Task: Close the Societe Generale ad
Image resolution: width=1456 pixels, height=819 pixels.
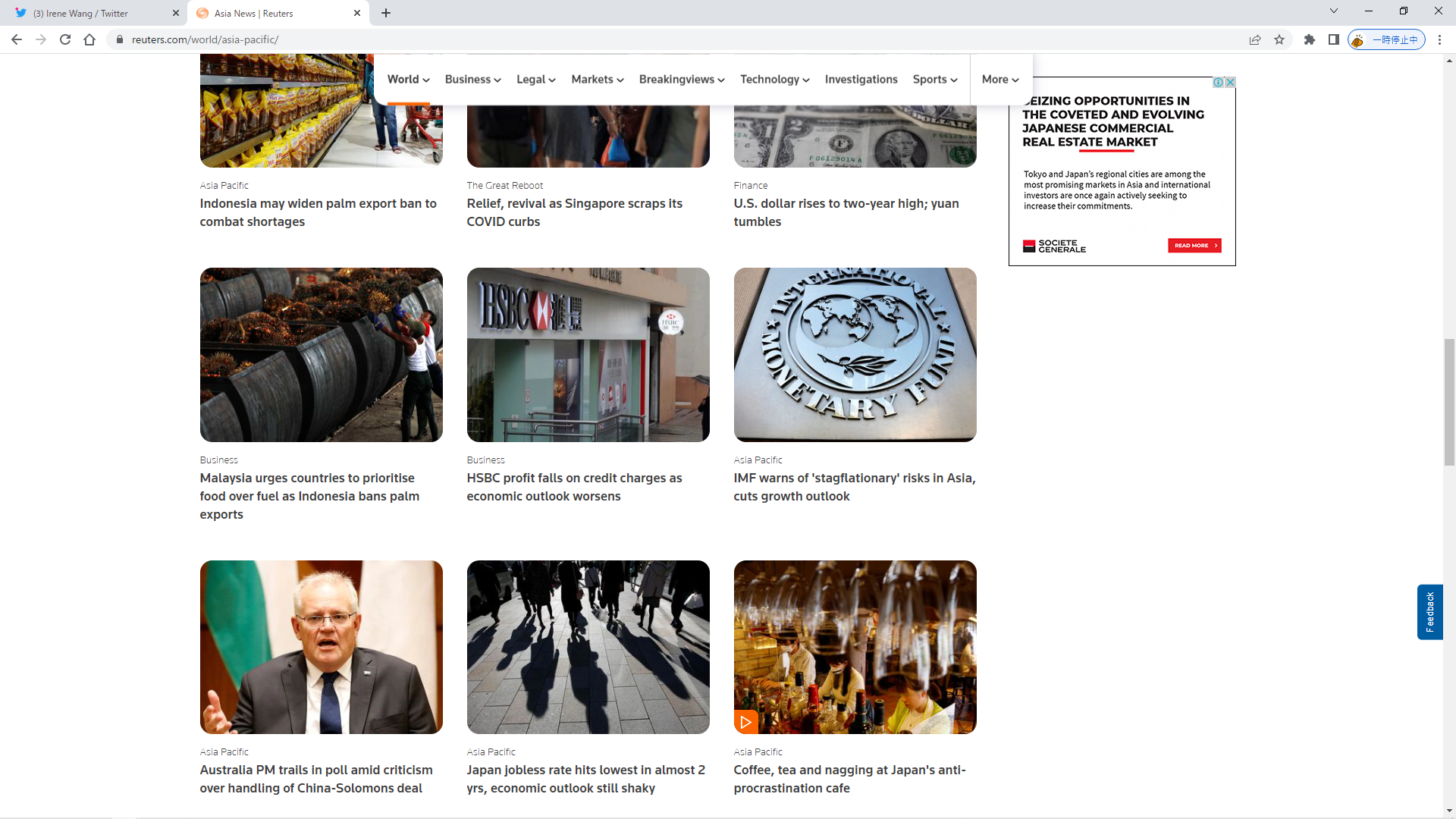Action: click(1230, 82)
